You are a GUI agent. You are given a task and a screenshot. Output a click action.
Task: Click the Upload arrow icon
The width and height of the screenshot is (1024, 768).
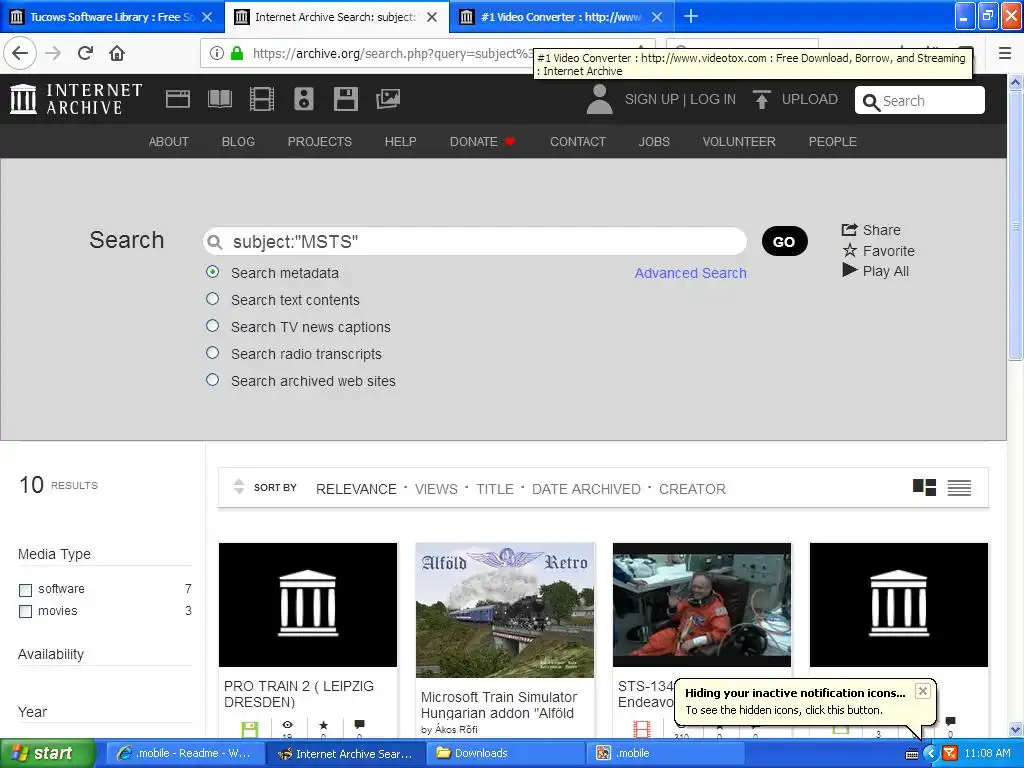[761, 99]
